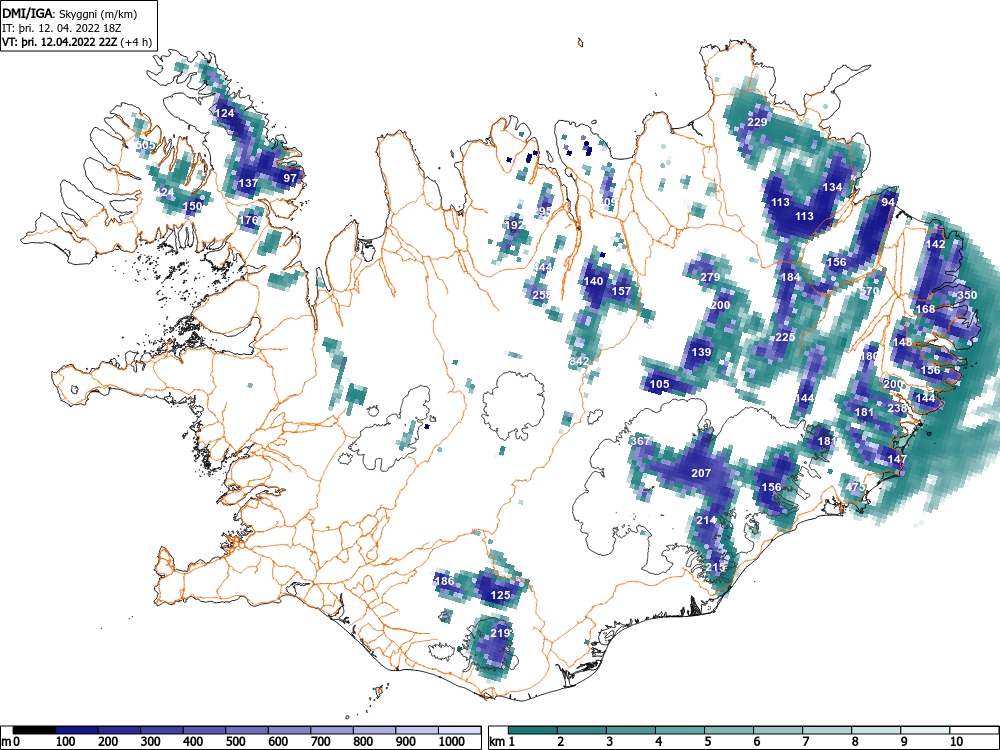Click visibility value 367 on the map
The image size is (1000, 750).
(x=640, y=441)
